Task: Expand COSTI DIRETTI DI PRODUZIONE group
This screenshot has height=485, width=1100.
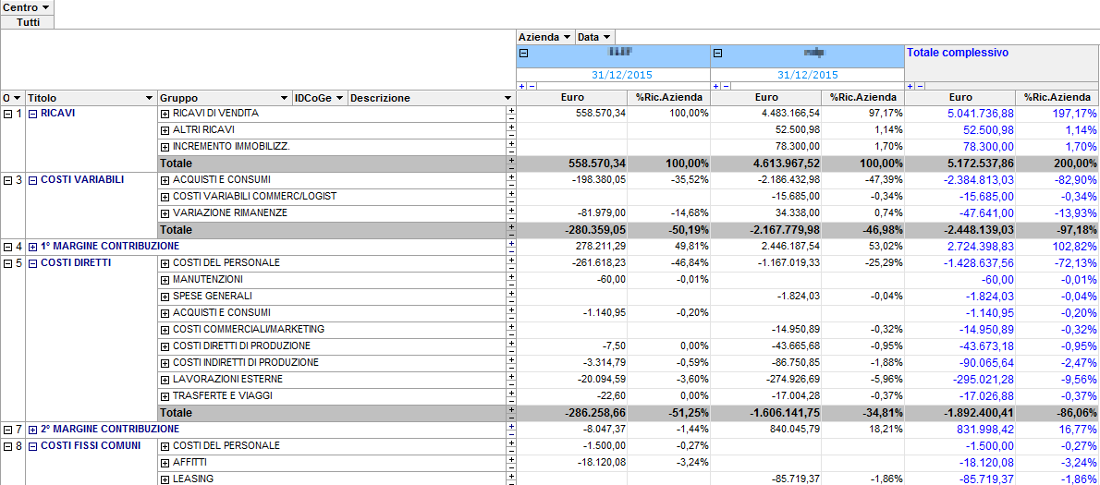Action: pos(166,347)
